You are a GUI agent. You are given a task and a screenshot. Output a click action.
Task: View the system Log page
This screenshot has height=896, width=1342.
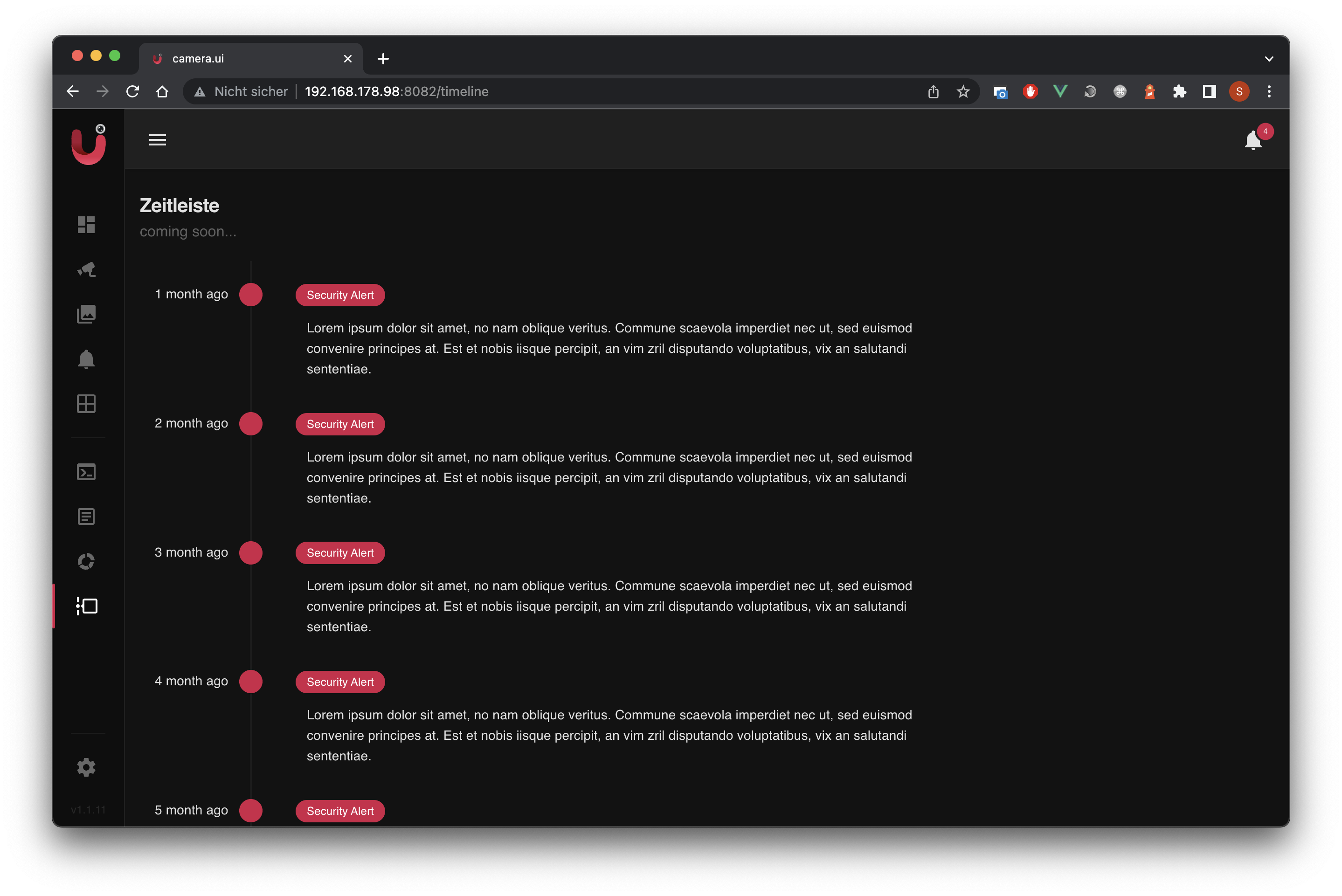tap(86, 516)
